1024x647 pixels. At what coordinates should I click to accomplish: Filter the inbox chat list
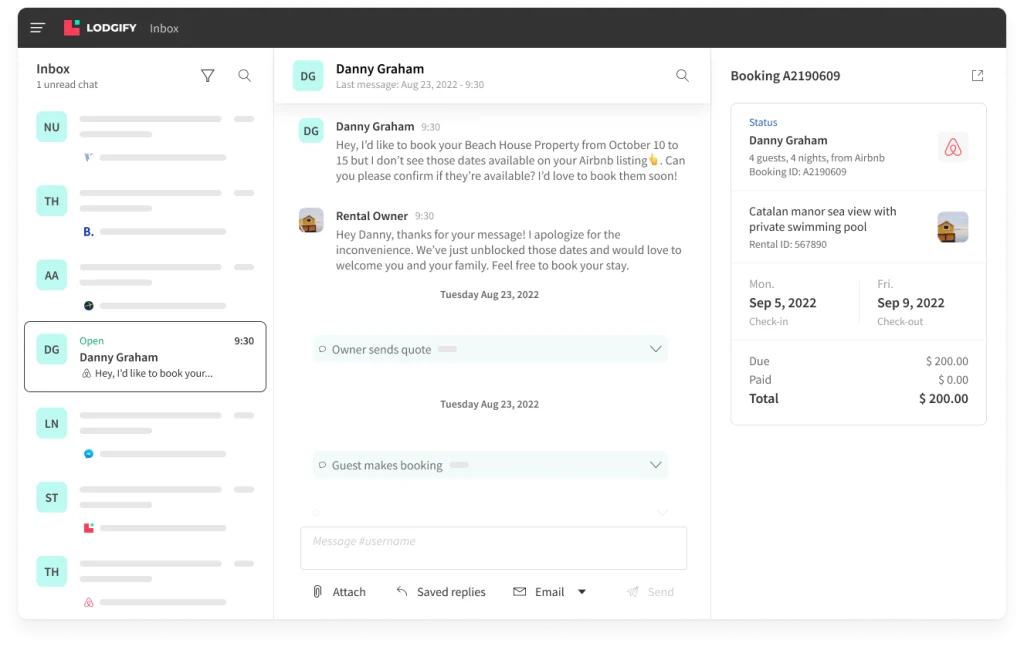208,76
